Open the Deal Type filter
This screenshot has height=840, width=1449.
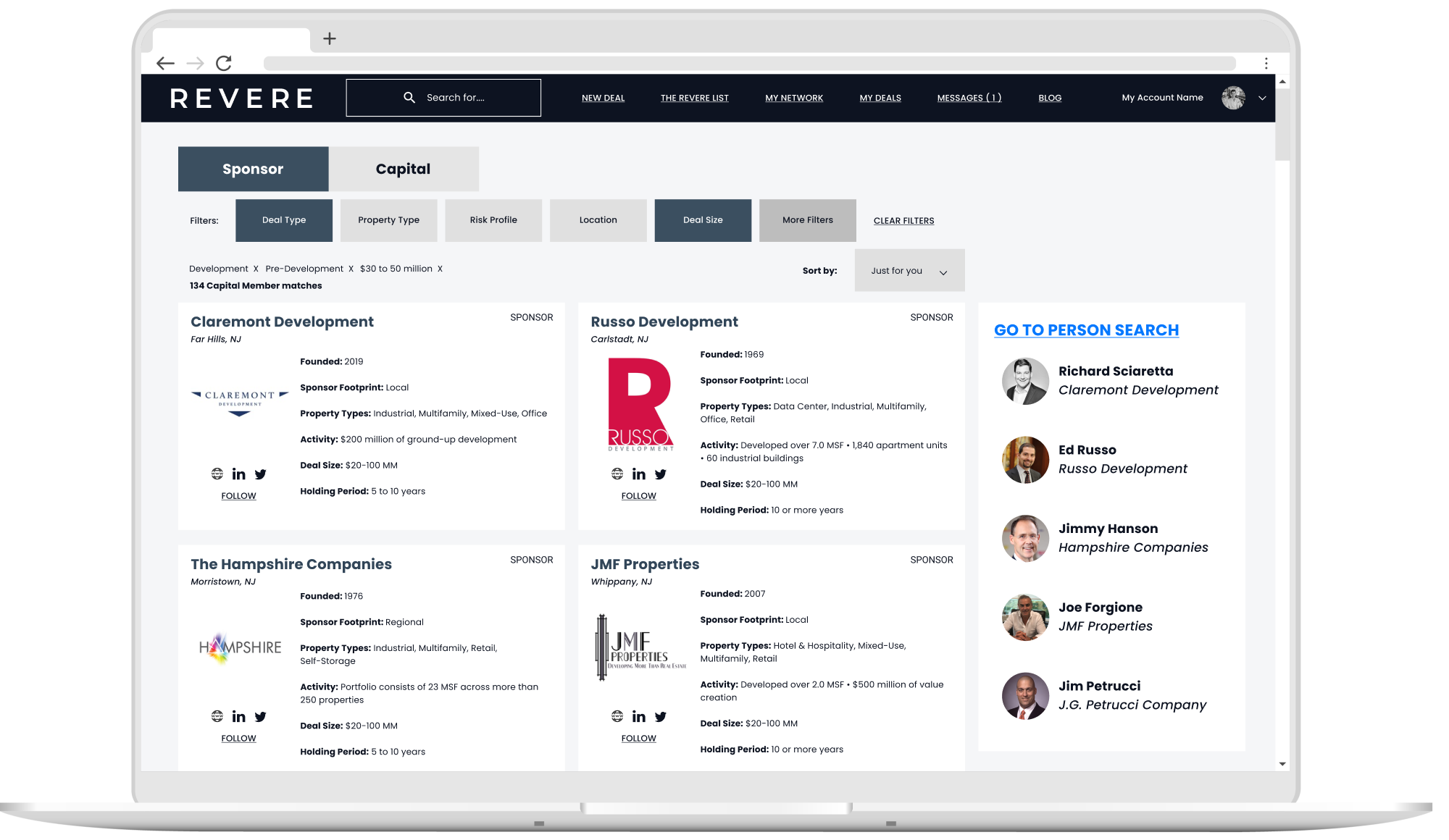tap(284, 220)
